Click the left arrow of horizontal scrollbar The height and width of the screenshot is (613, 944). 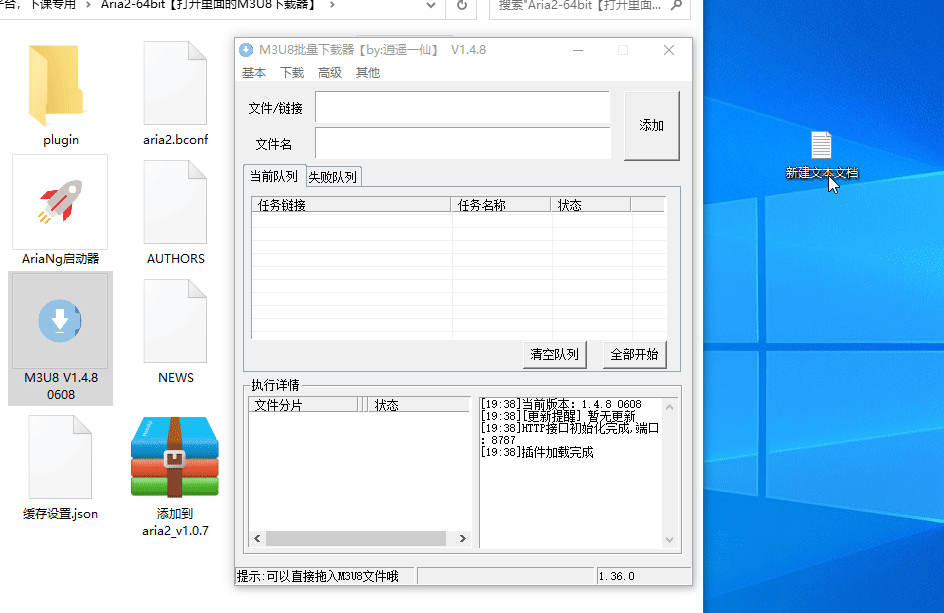click(257, 538)
